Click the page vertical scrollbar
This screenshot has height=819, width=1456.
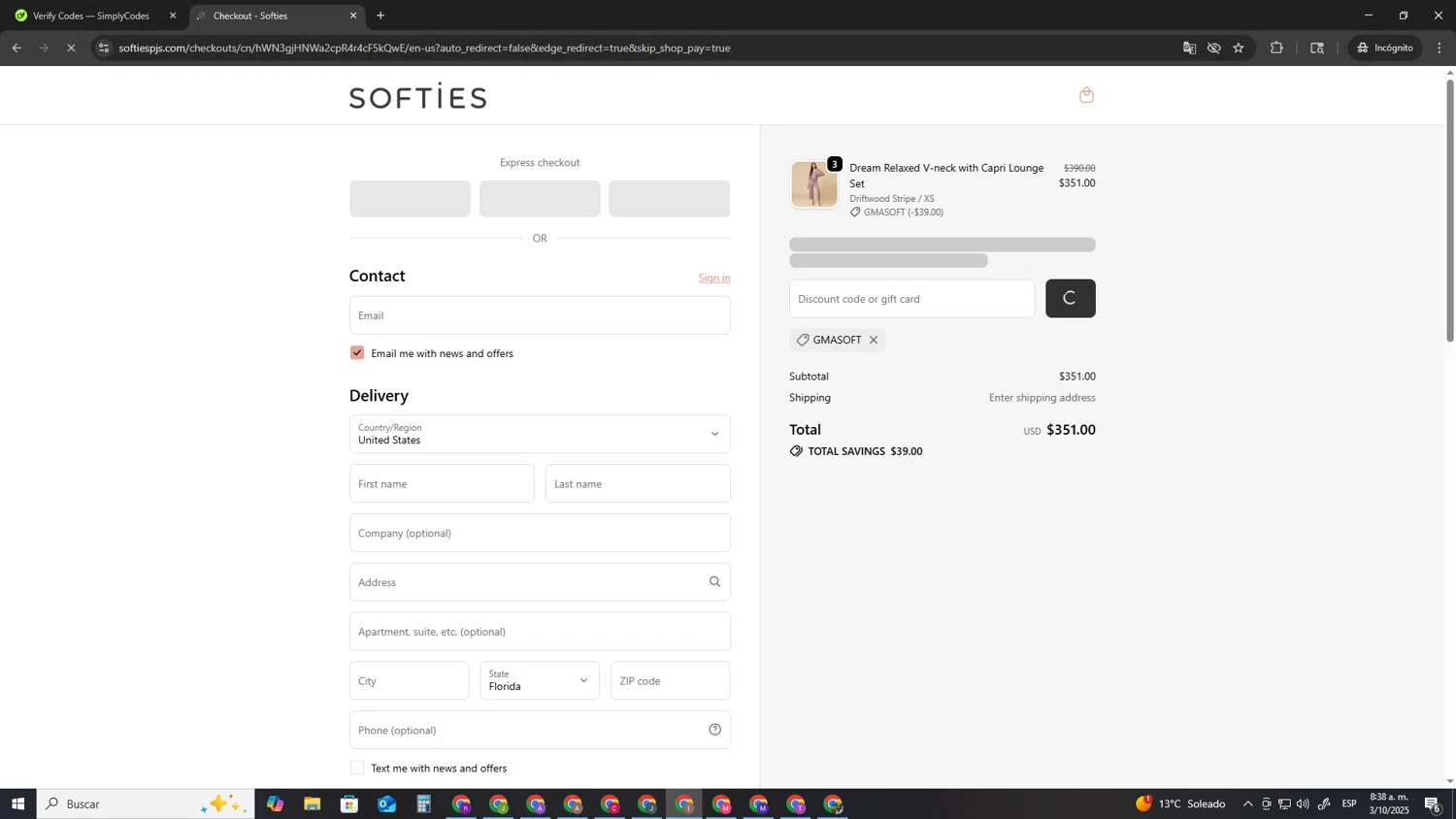1450,209
